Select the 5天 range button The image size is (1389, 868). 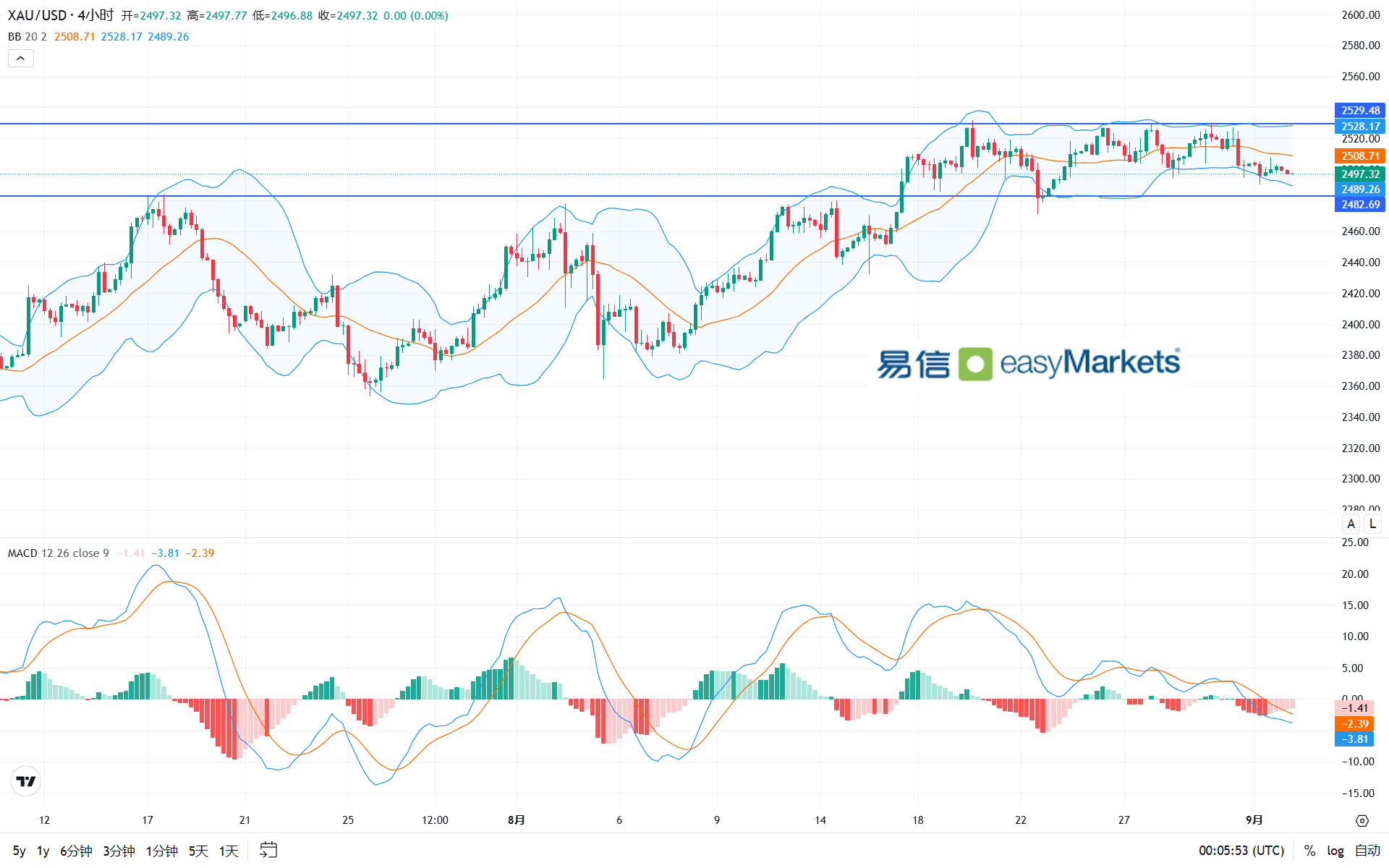coord(198,851)
